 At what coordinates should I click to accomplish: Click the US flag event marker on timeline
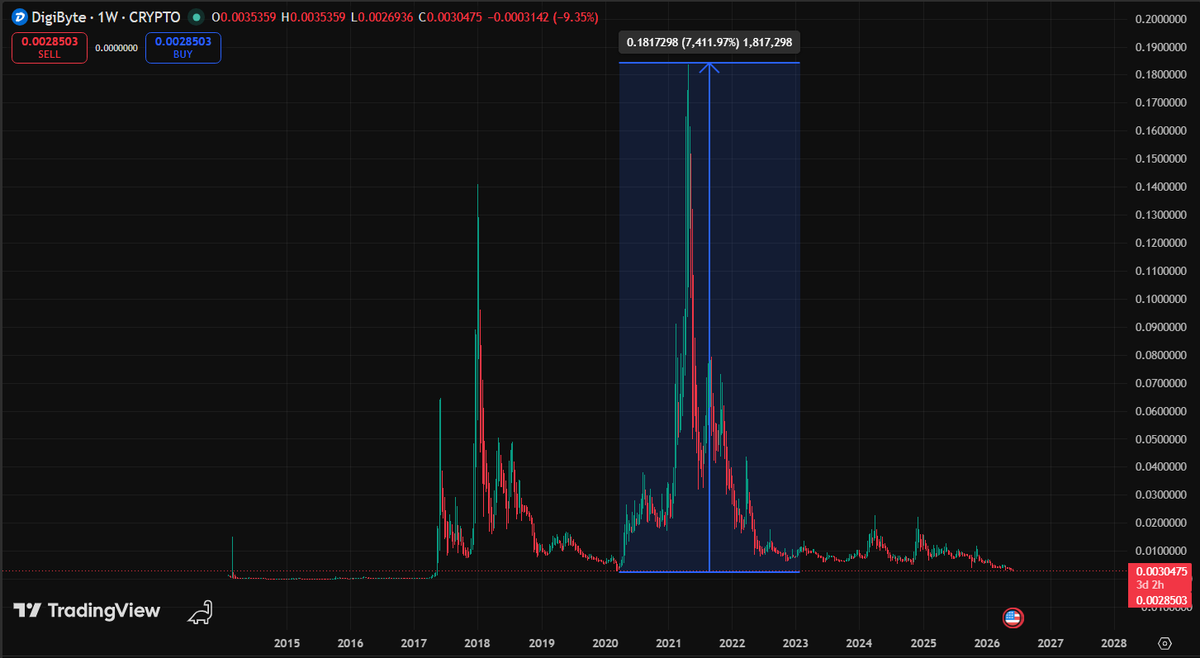pos(1012,617)
